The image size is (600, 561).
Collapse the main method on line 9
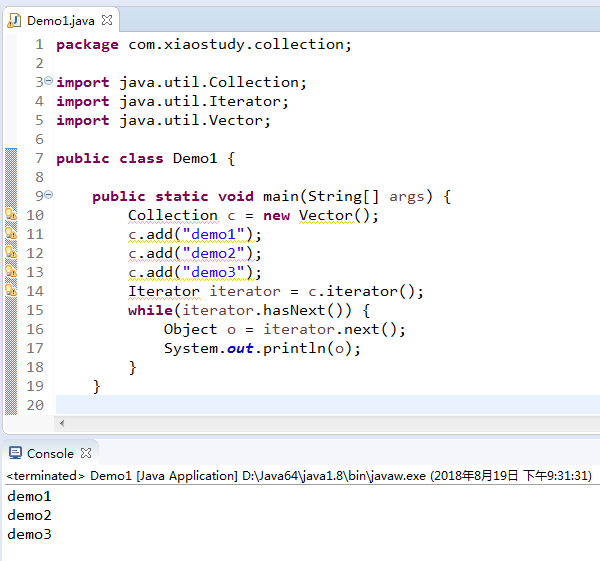(48, 195)
